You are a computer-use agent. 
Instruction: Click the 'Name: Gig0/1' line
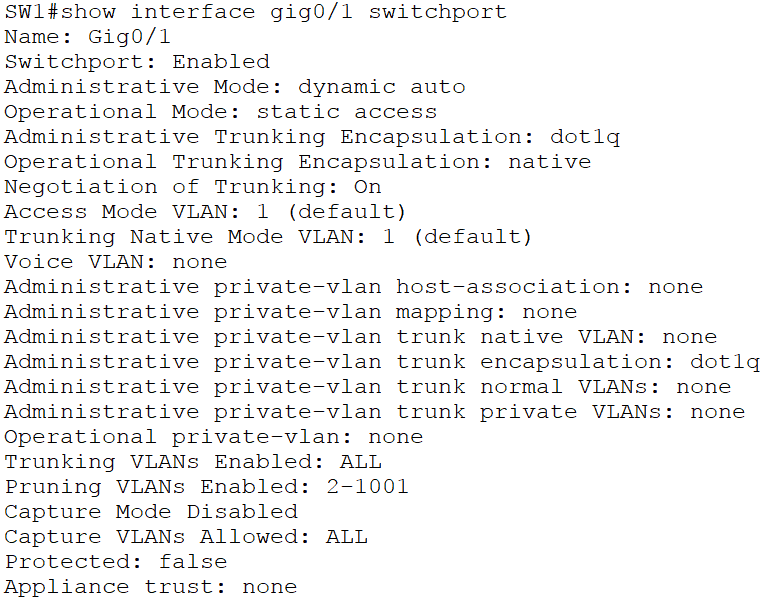click(87, 37)
